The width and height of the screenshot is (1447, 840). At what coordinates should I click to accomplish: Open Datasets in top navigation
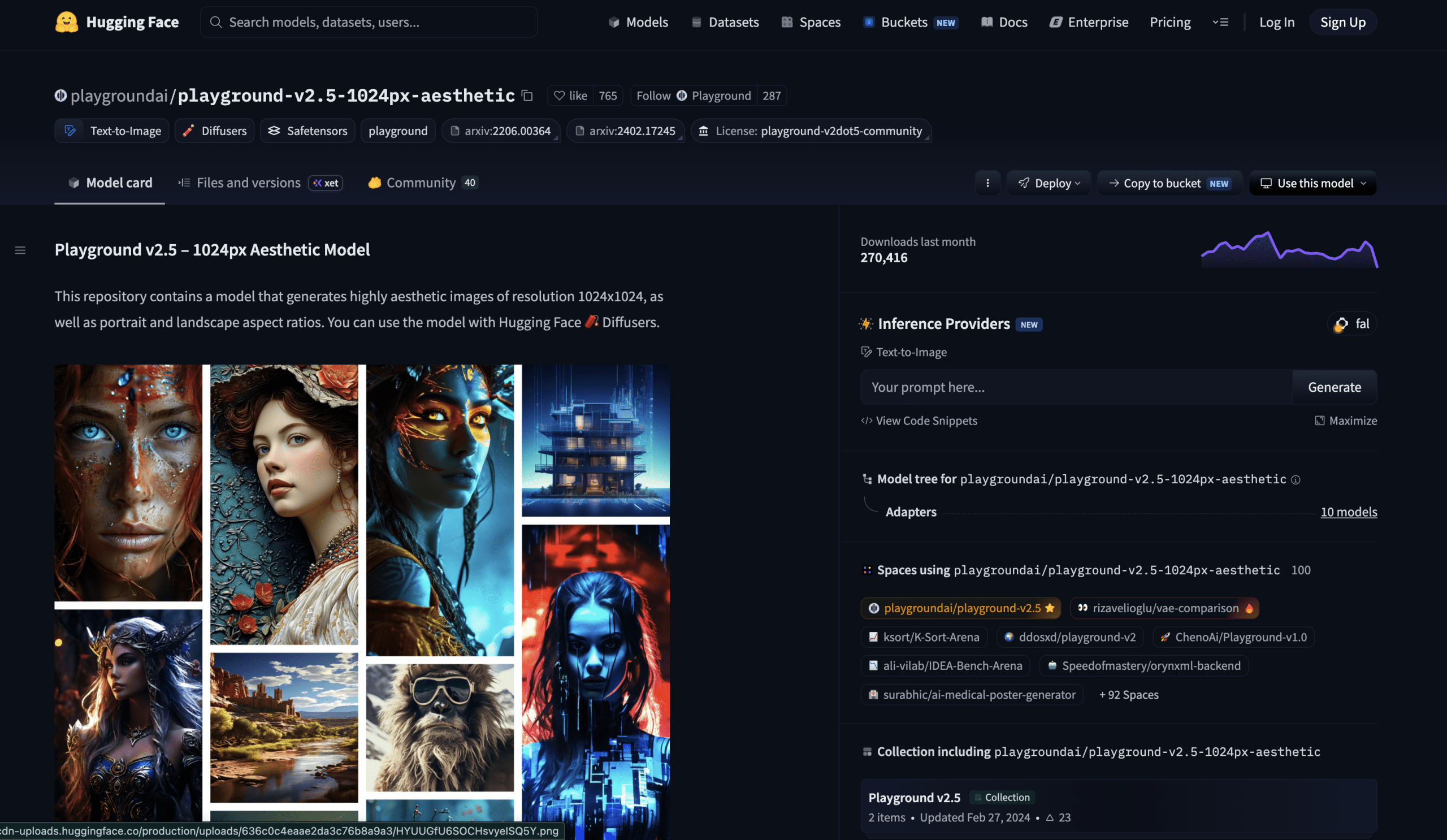[x=725, y=22]
